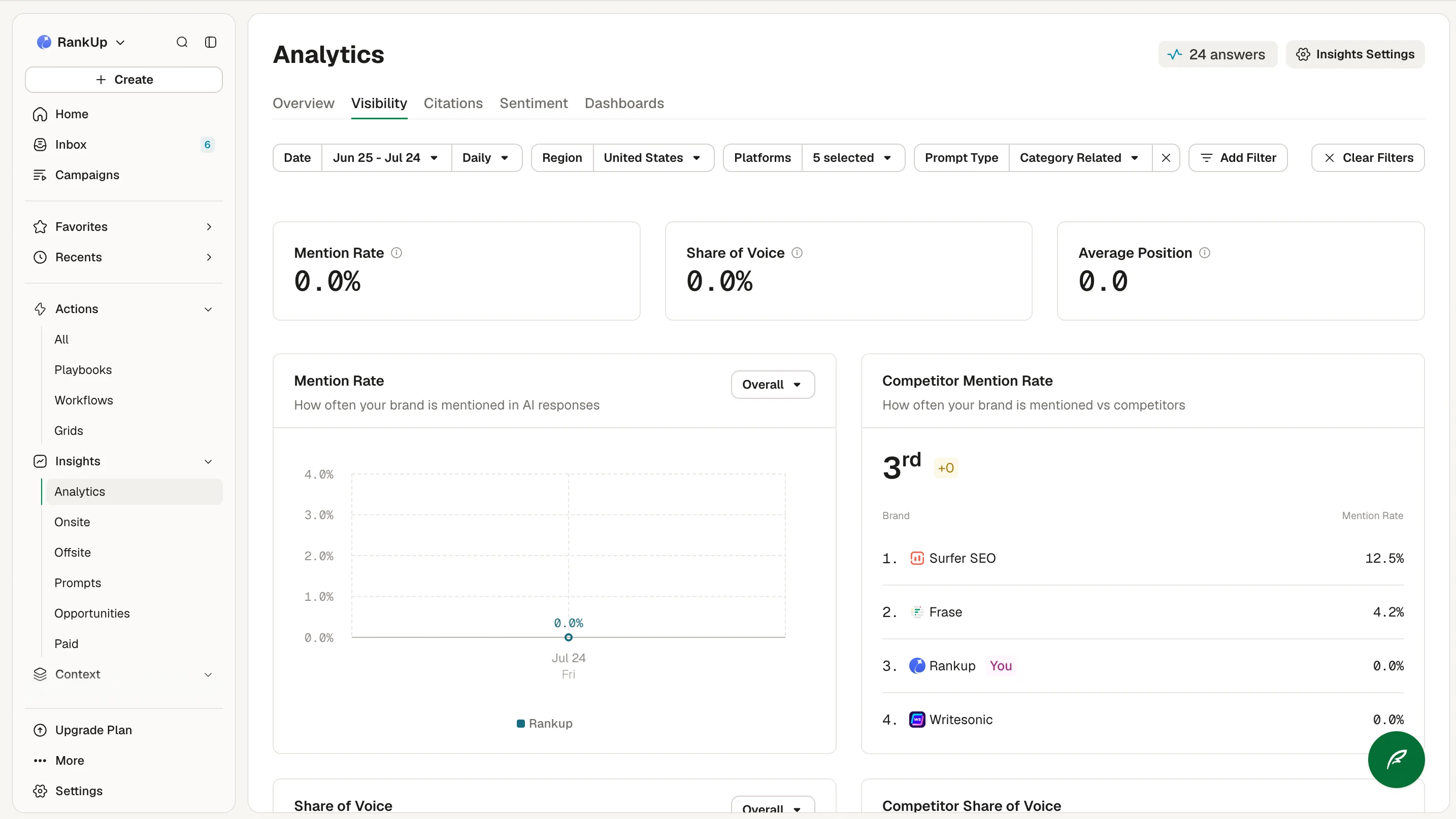
Task: Click the Recents clock icon
Action: (x=40, y=257)
